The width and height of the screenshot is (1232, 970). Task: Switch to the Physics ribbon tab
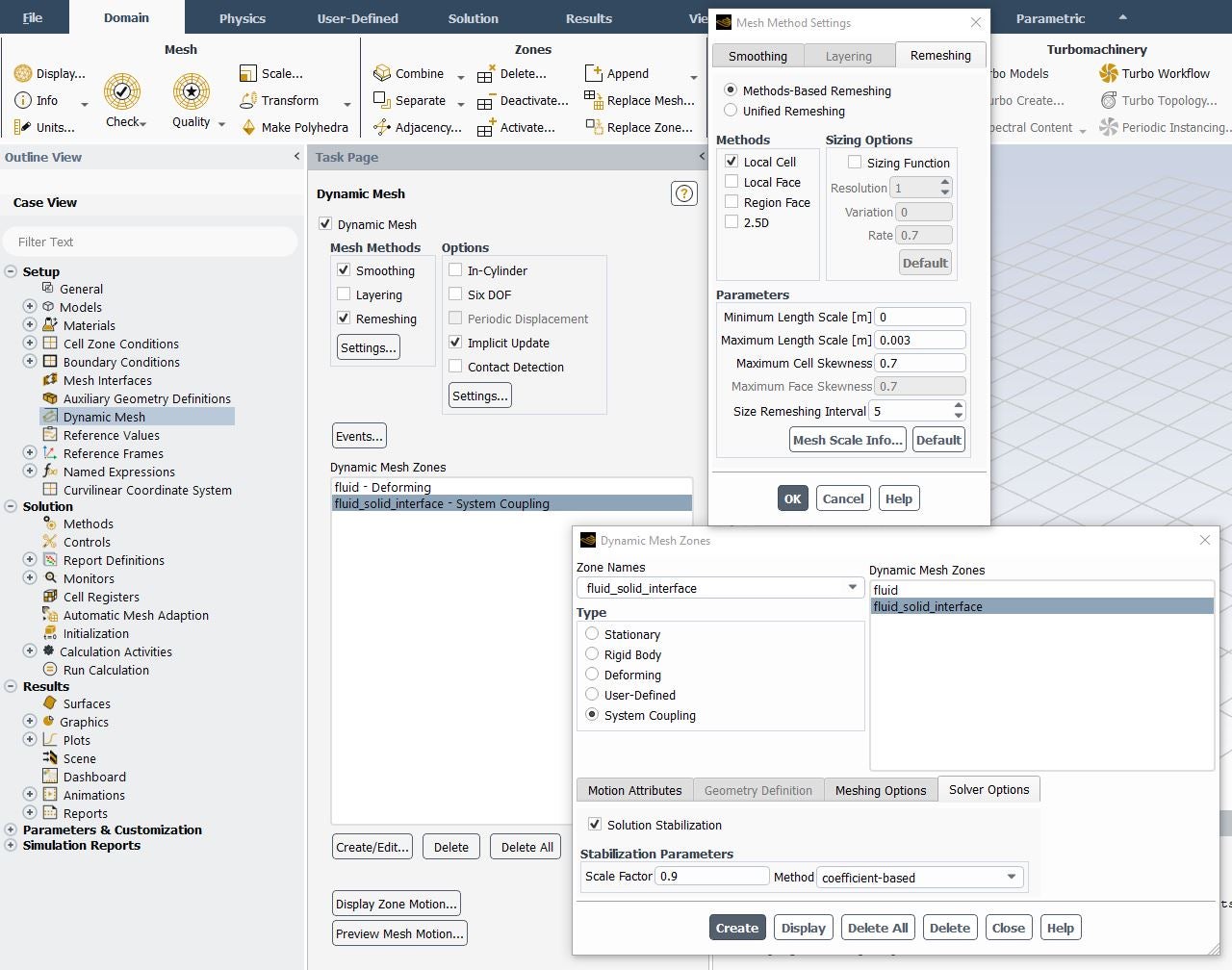(x=242, y=18)
